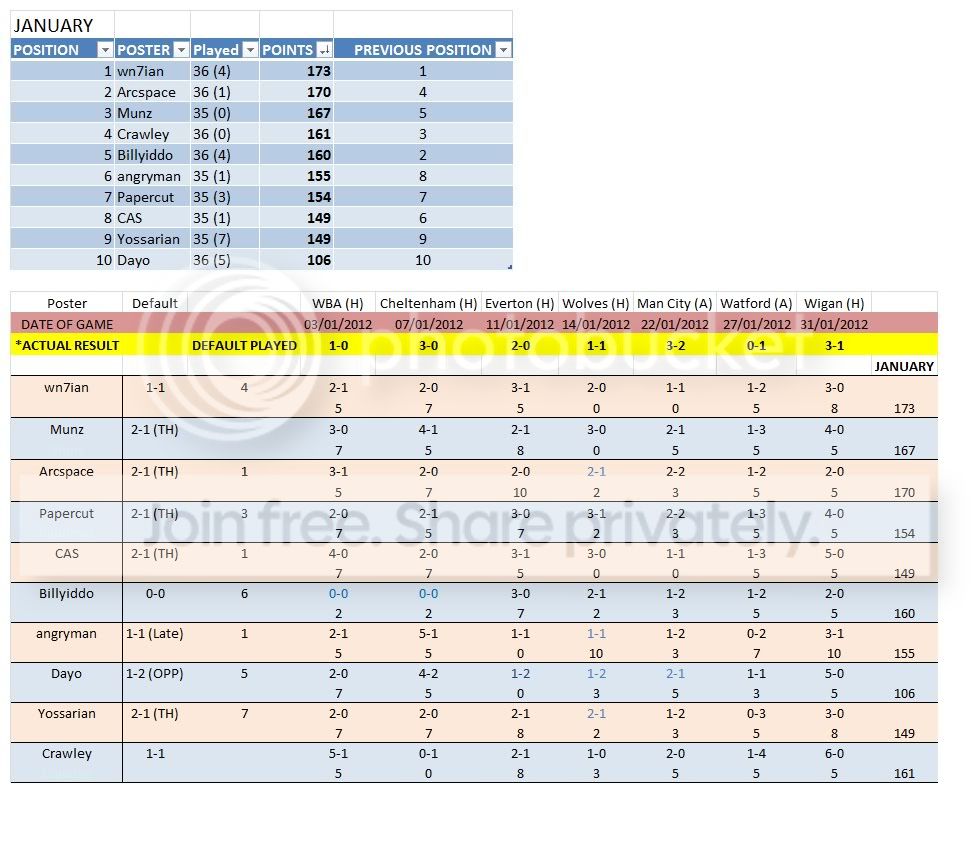Select the DEFAULT PLAYED cell
The height and width of the screenshot is (860, 977).
pos(244,345)
